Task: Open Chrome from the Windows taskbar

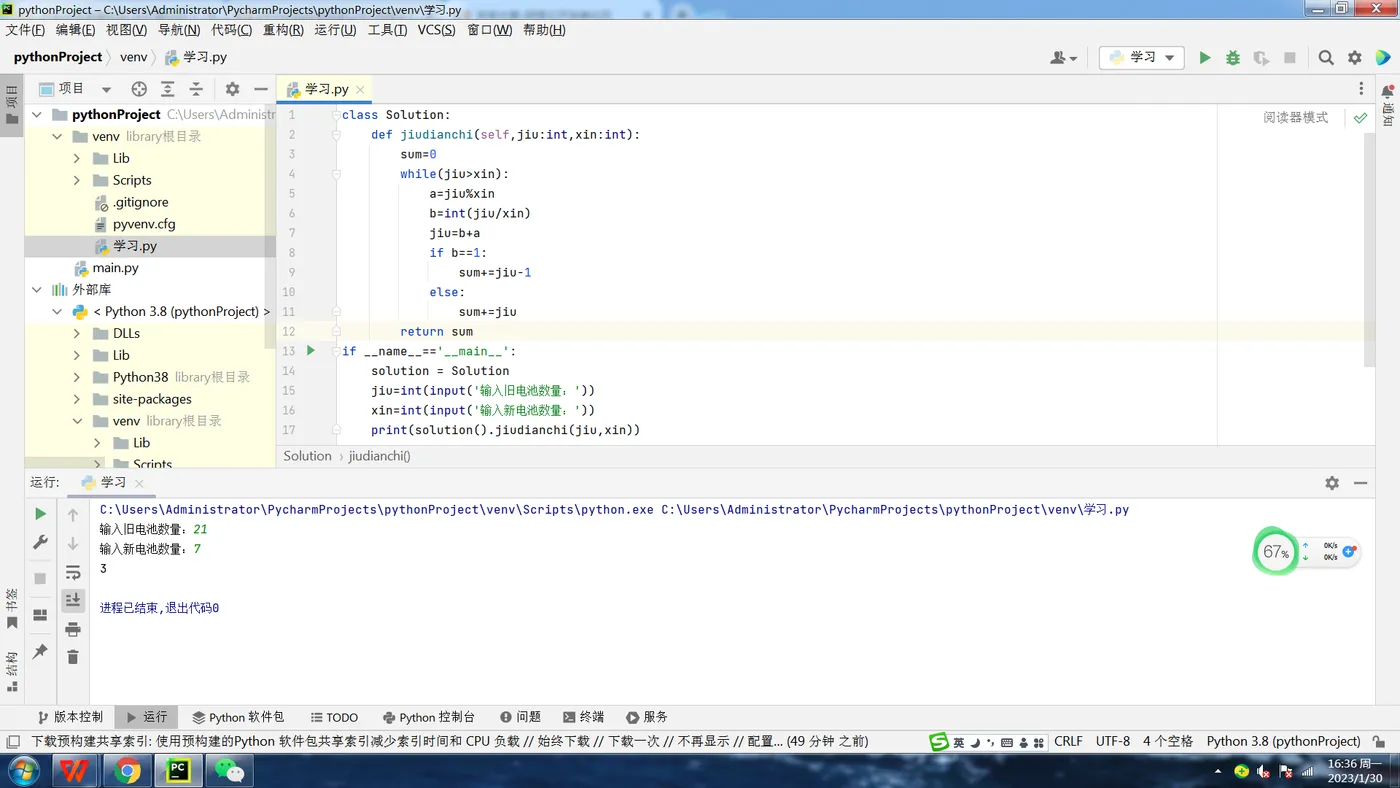Action: coord(127,770)
